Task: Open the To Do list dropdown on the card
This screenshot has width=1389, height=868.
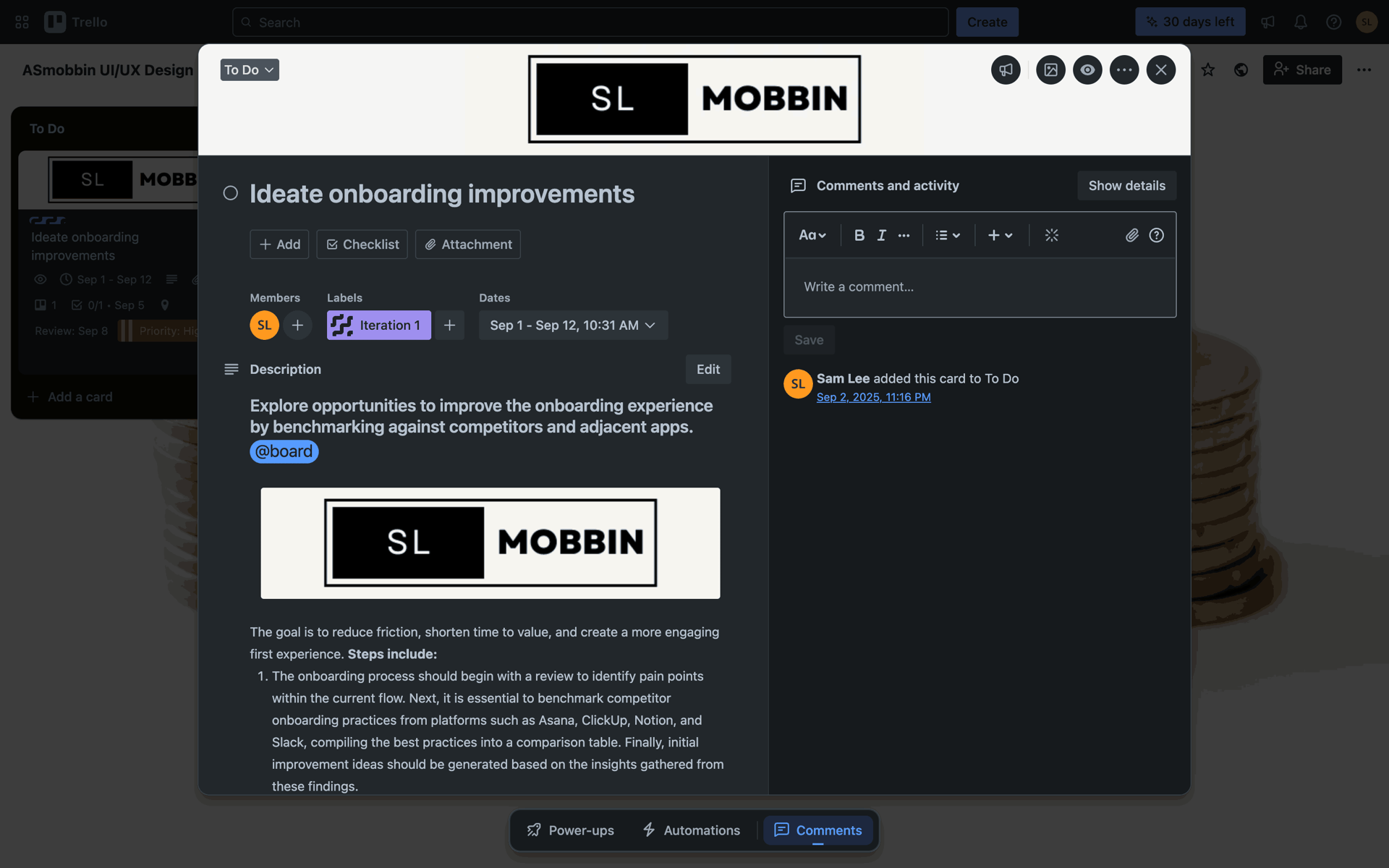Action: pos(250,70)
